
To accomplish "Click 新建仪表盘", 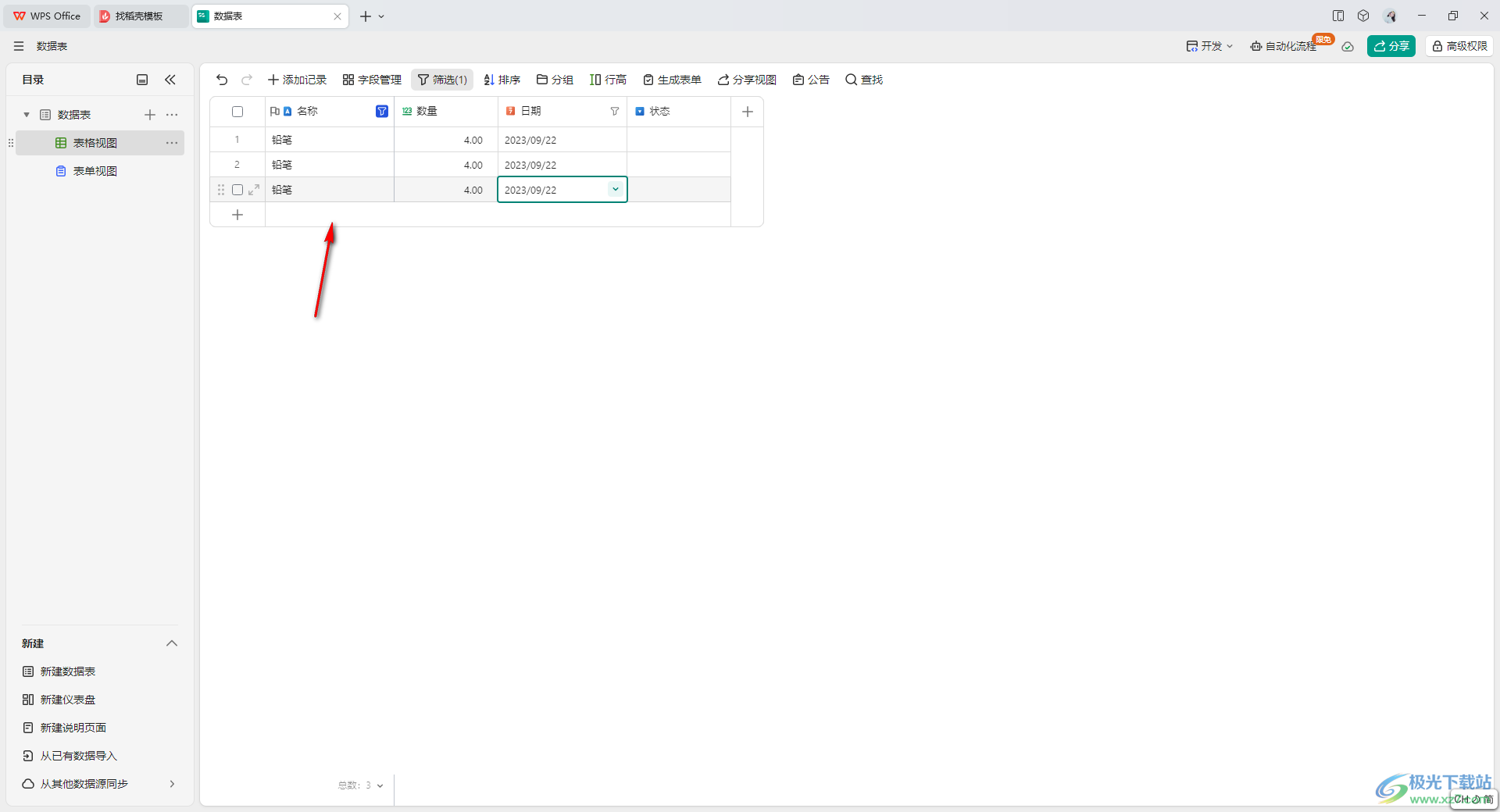I will pos(59,700).
